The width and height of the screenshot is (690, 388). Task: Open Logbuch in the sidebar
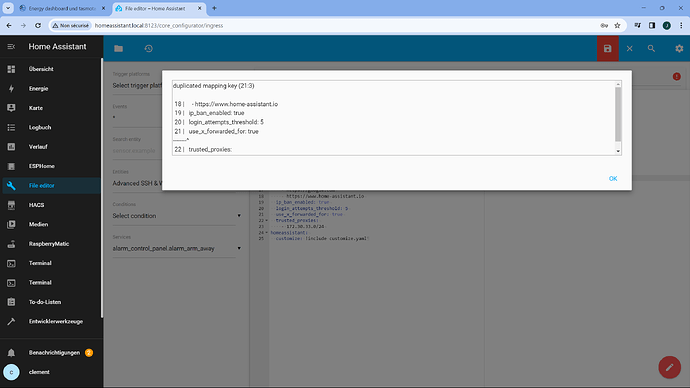pos(51,127)
